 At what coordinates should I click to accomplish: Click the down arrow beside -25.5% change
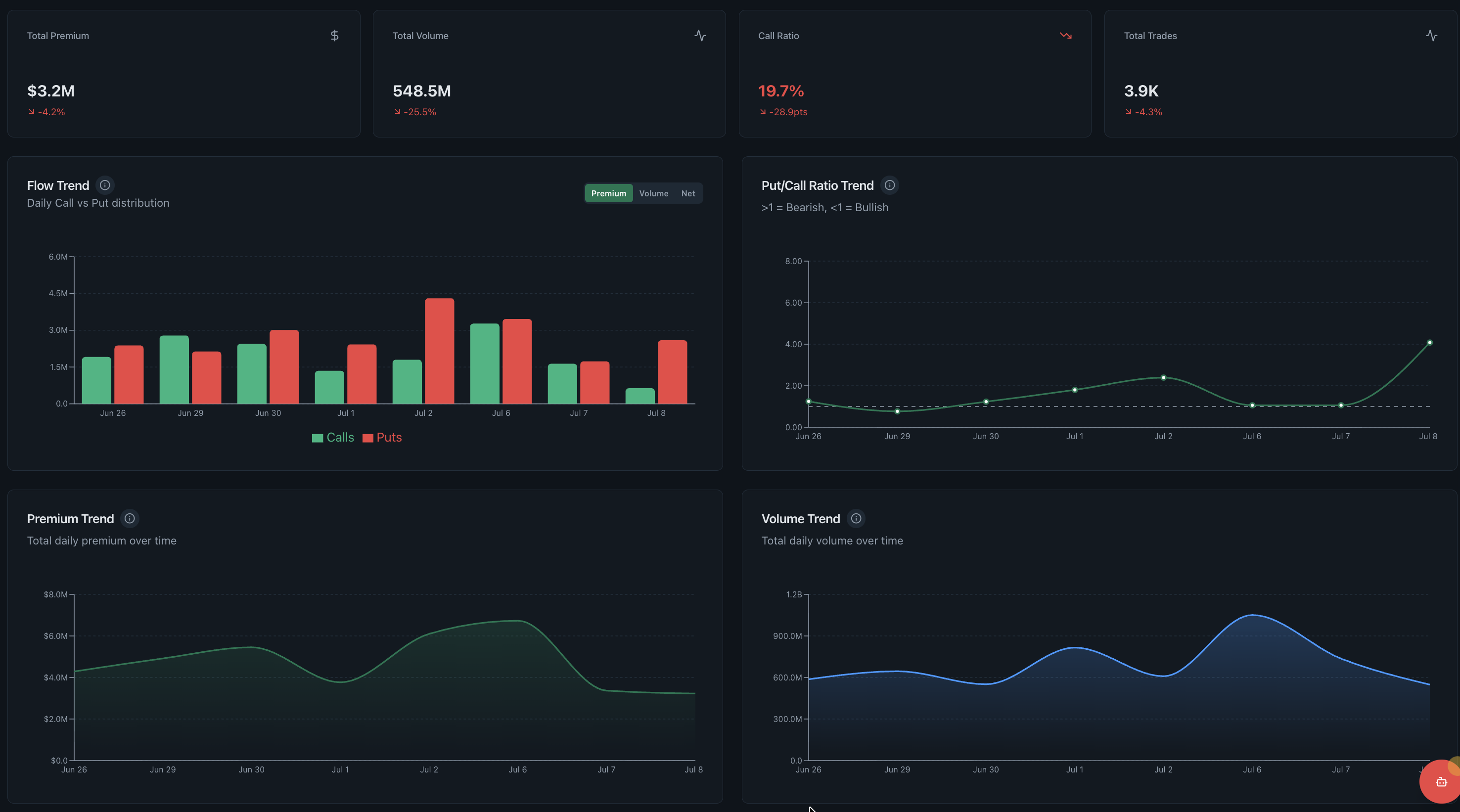(397, 112)
